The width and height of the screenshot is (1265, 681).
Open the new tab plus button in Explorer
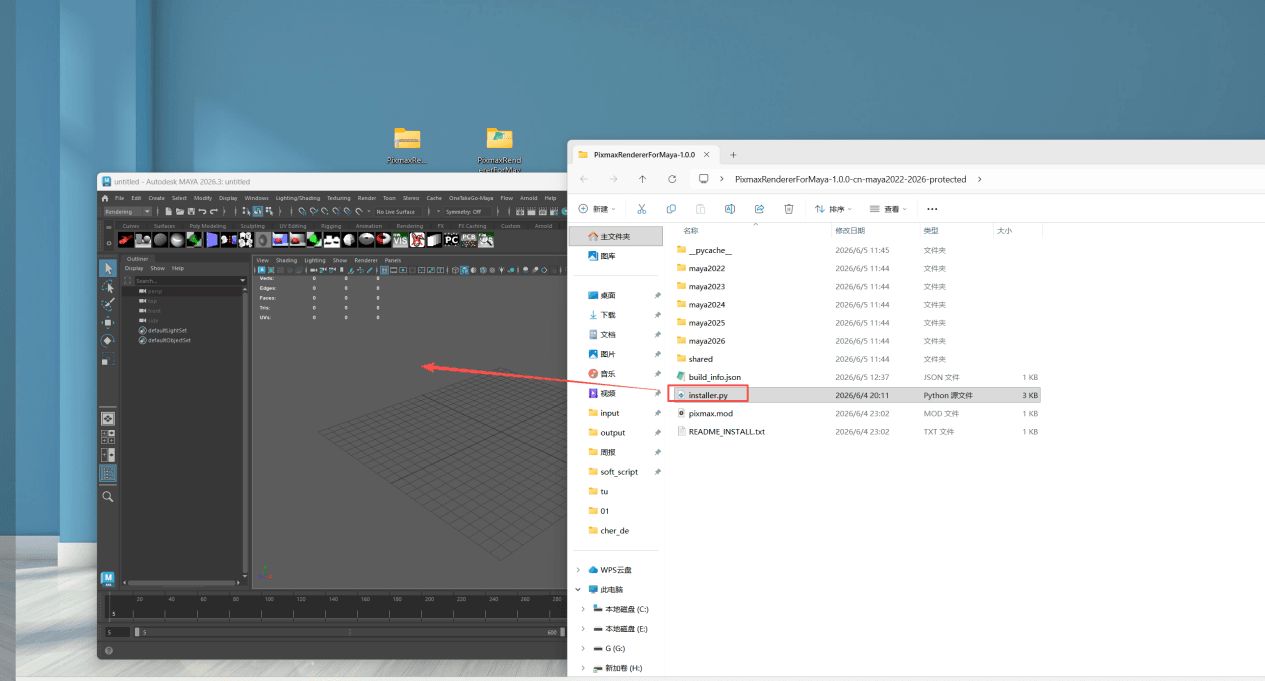click(x=733, y=155)
